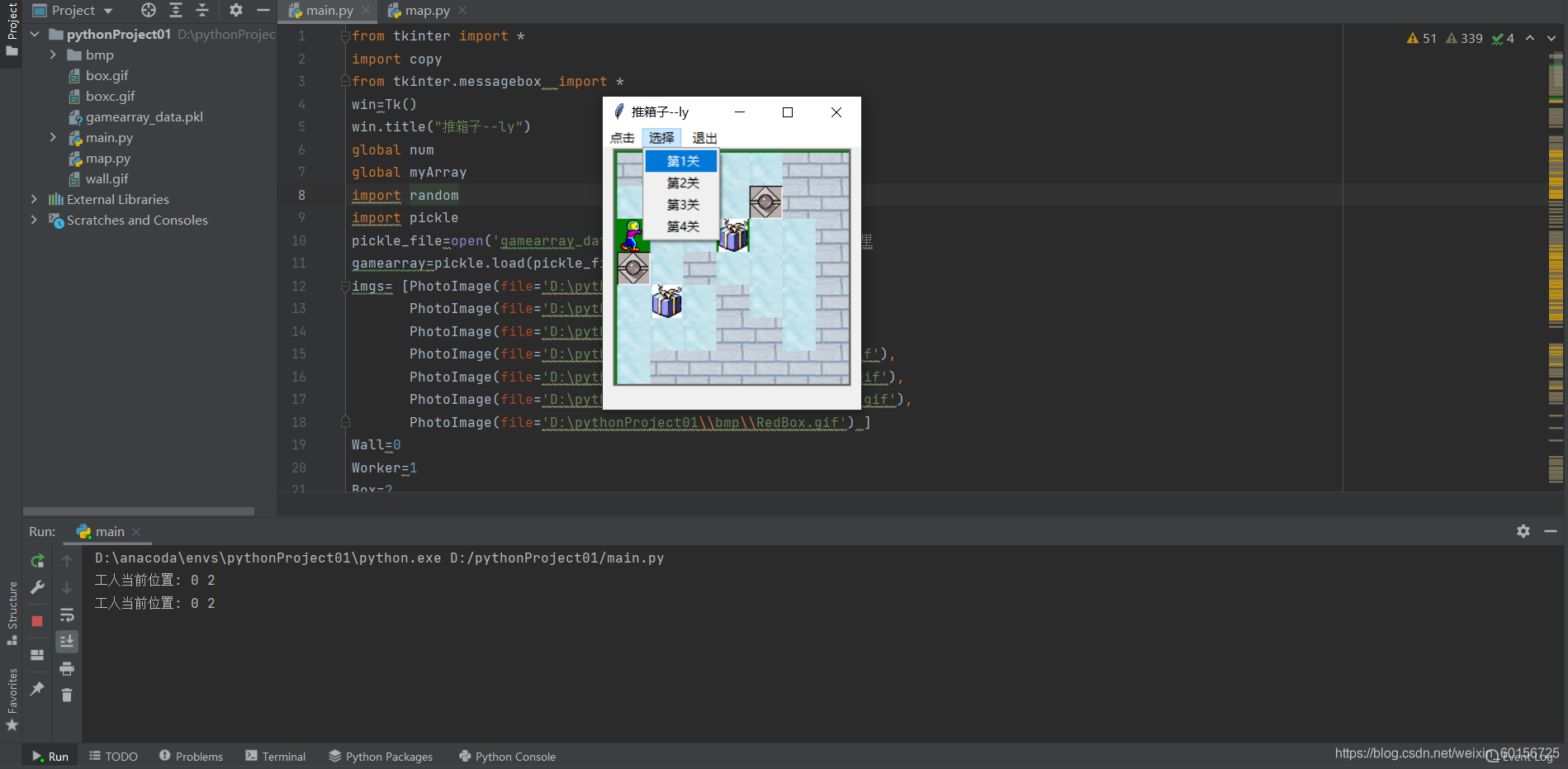Viewport: 1568px width, 769px height.
Task: Expand External Libraries node
Action: coord(34,199)
